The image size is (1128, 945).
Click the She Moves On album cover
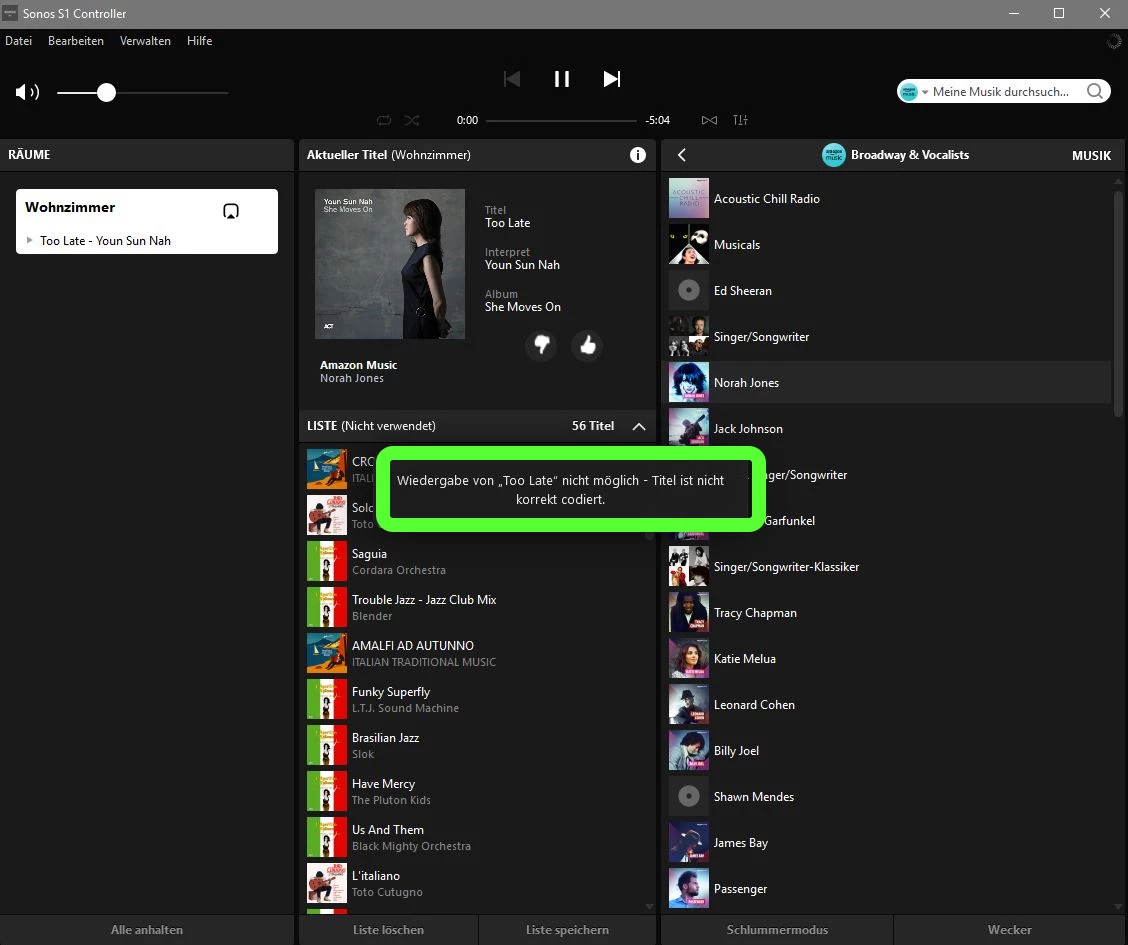(390, 264)
